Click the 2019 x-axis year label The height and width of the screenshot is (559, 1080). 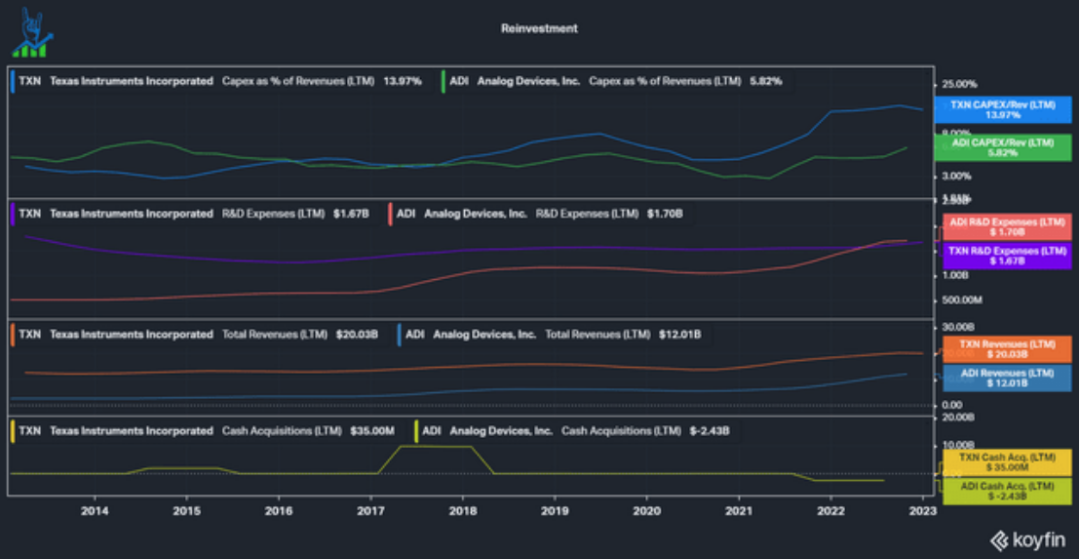(x=554, y=510)
